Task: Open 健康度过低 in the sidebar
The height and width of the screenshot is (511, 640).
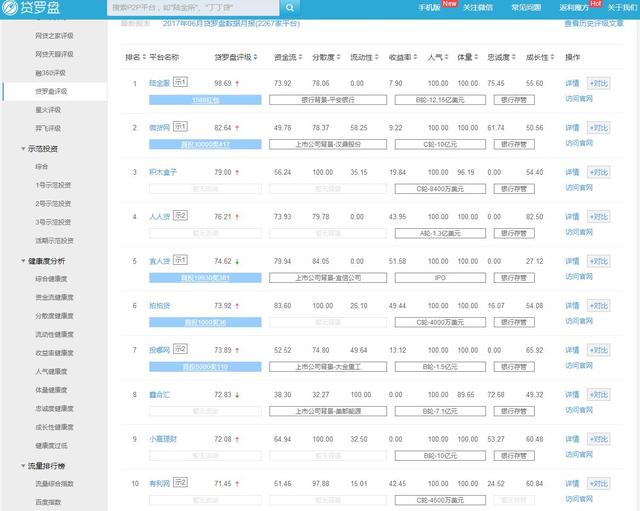Action: (x=51, y=446)
